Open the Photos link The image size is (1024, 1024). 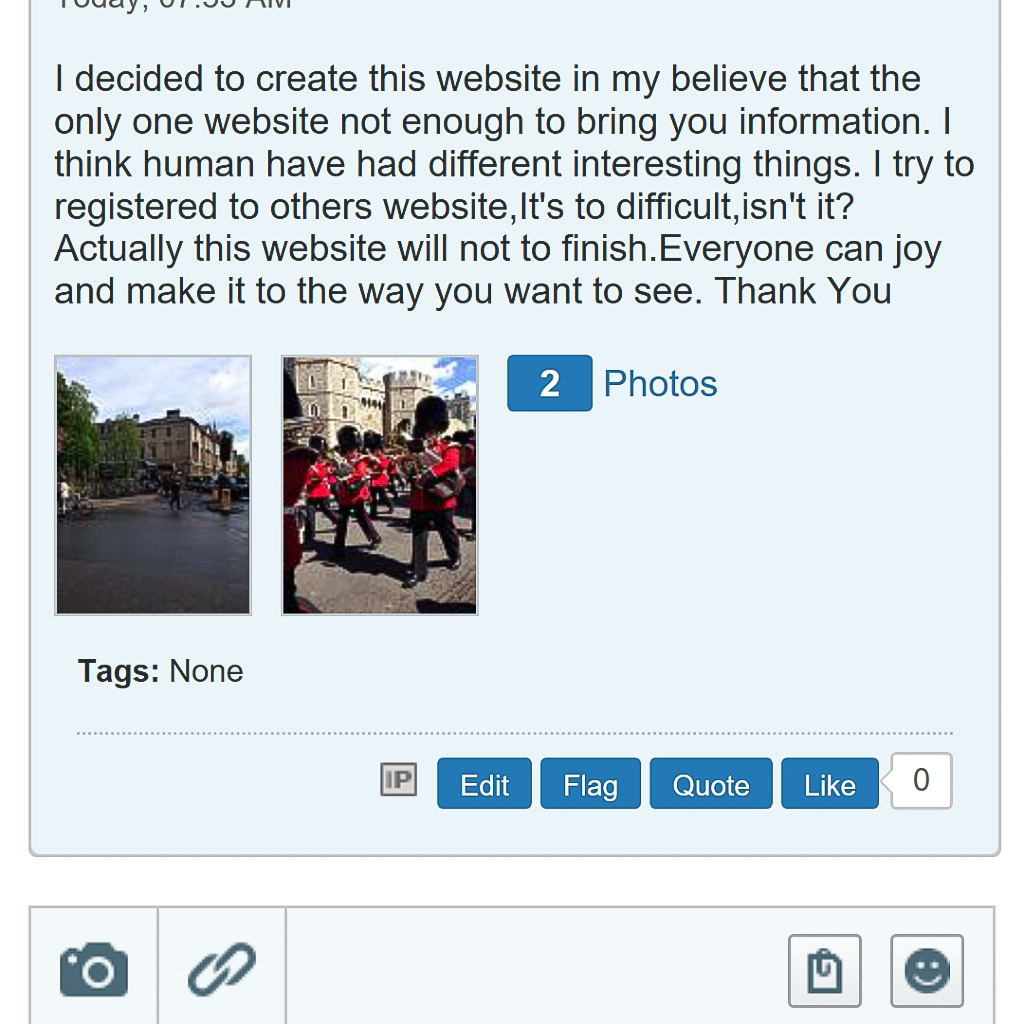[660, 384]
